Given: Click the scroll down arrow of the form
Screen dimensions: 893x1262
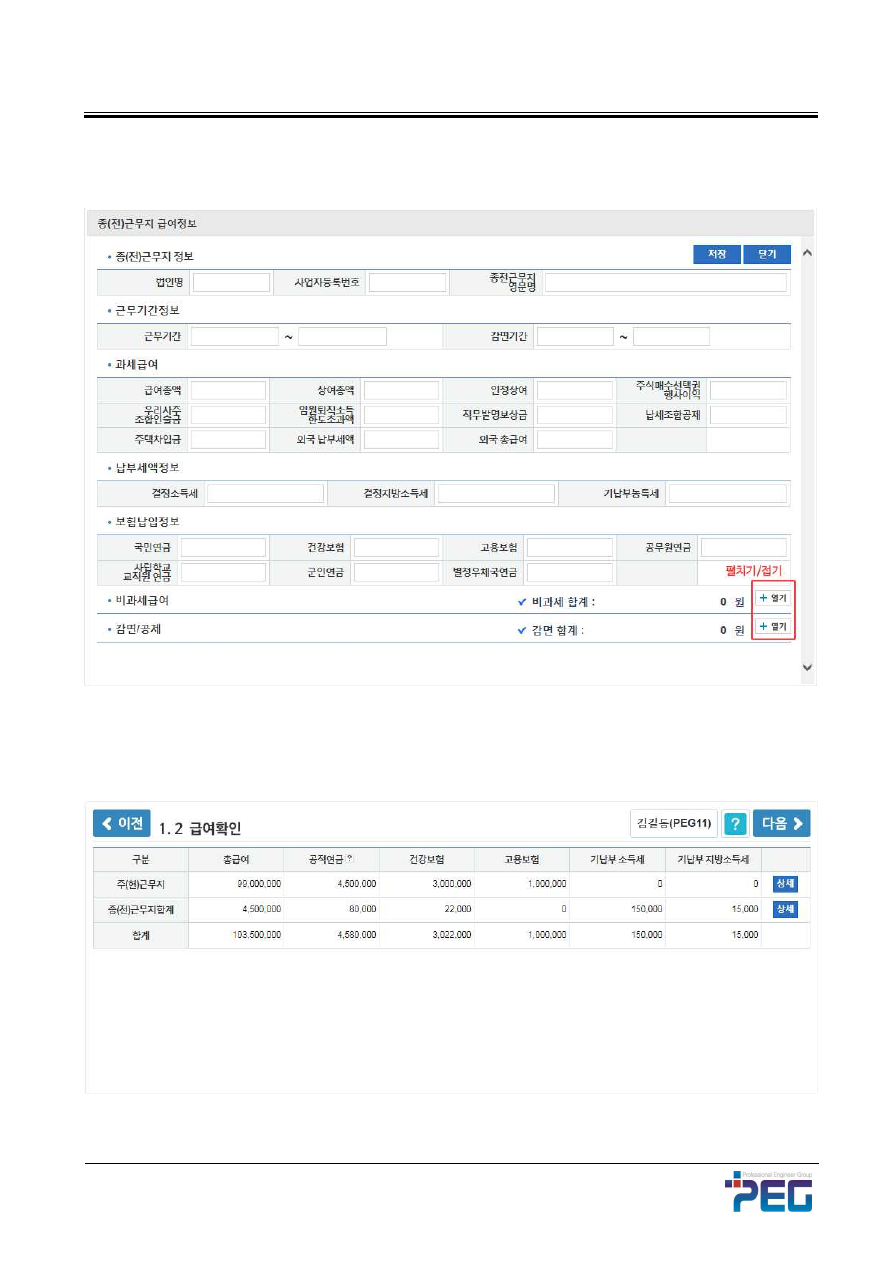Looking at the screenshot, I should (x=807, y=667).
